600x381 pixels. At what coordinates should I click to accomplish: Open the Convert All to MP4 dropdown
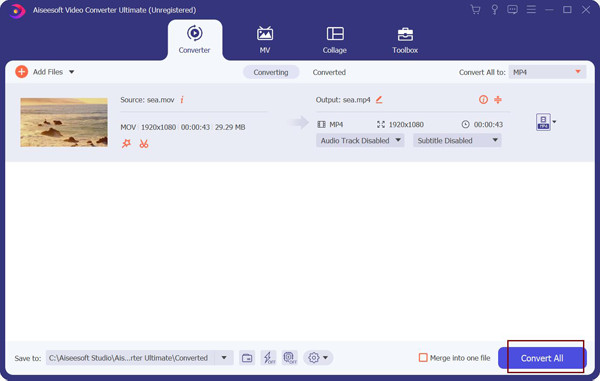point(547,72)
